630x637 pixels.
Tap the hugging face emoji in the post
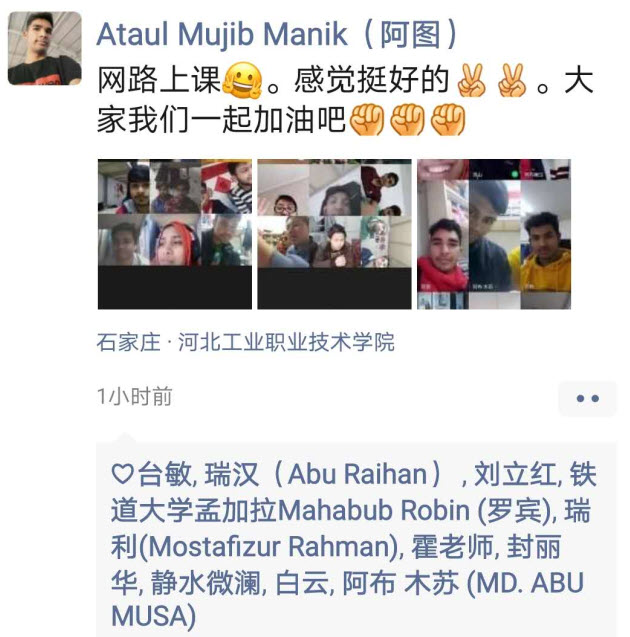(x=243, y=80)
